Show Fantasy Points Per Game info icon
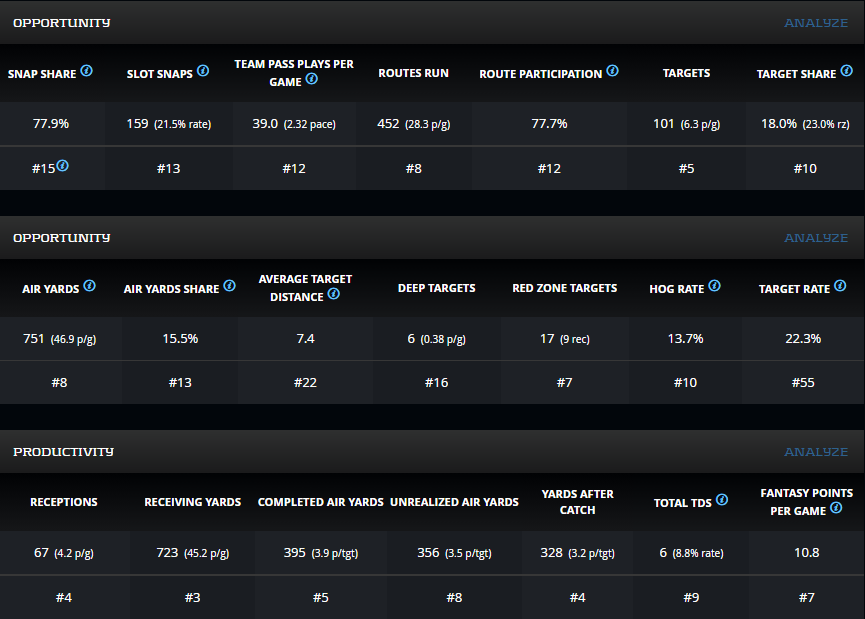Image resolution: width=865 pixels, height=619 pixels. click(836, 508)
